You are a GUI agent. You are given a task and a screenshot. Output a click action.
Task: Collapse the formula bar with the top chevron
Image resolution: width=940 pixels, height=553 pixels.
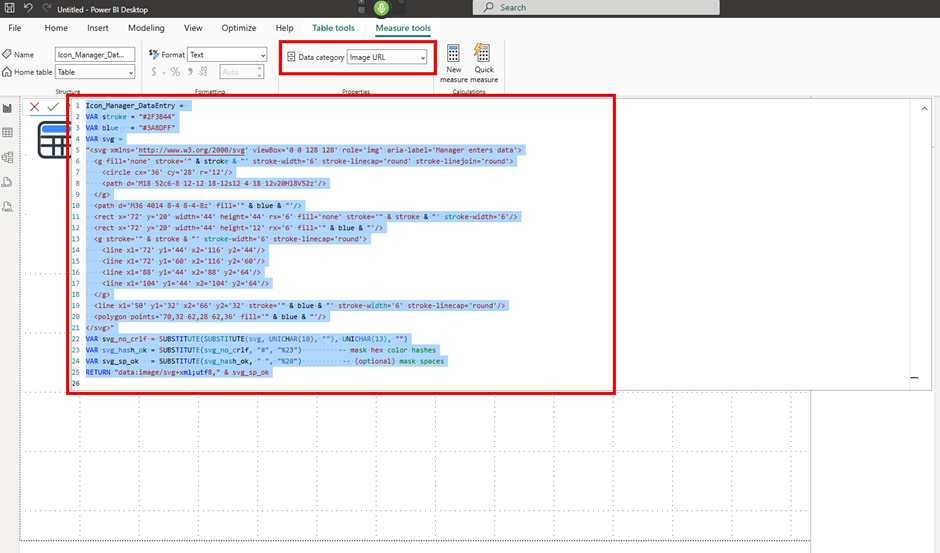[924, 109]
